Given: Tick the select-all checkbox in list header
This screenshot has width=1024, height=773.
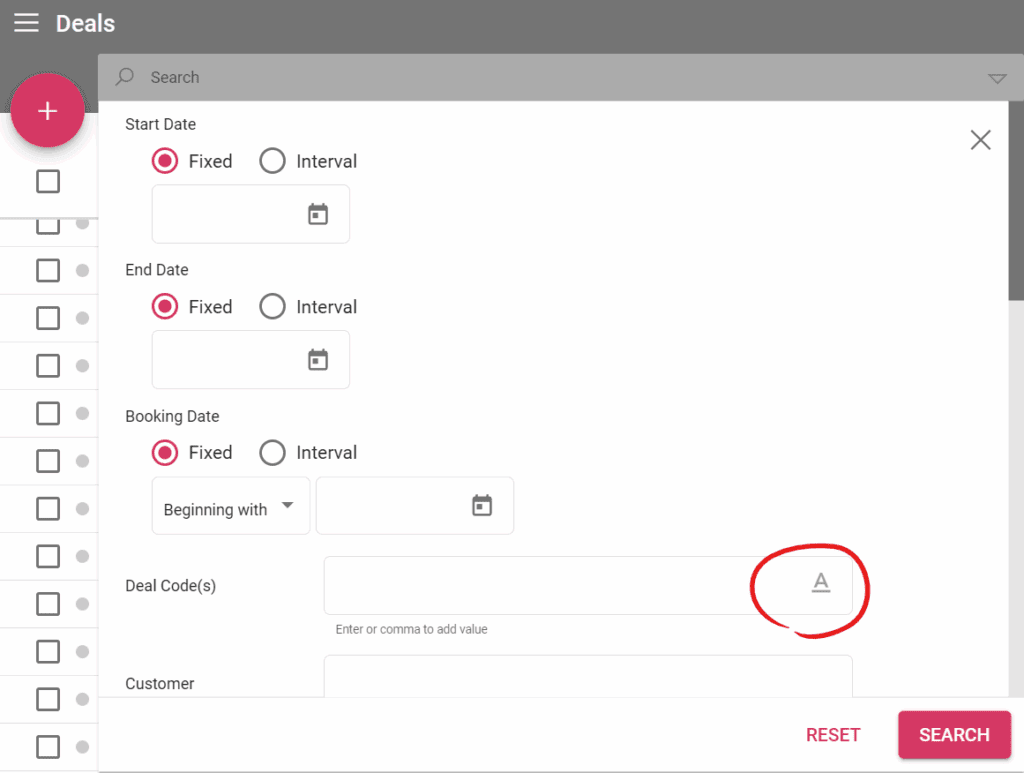Looking at the screenshot, I should tap(48, 181).
